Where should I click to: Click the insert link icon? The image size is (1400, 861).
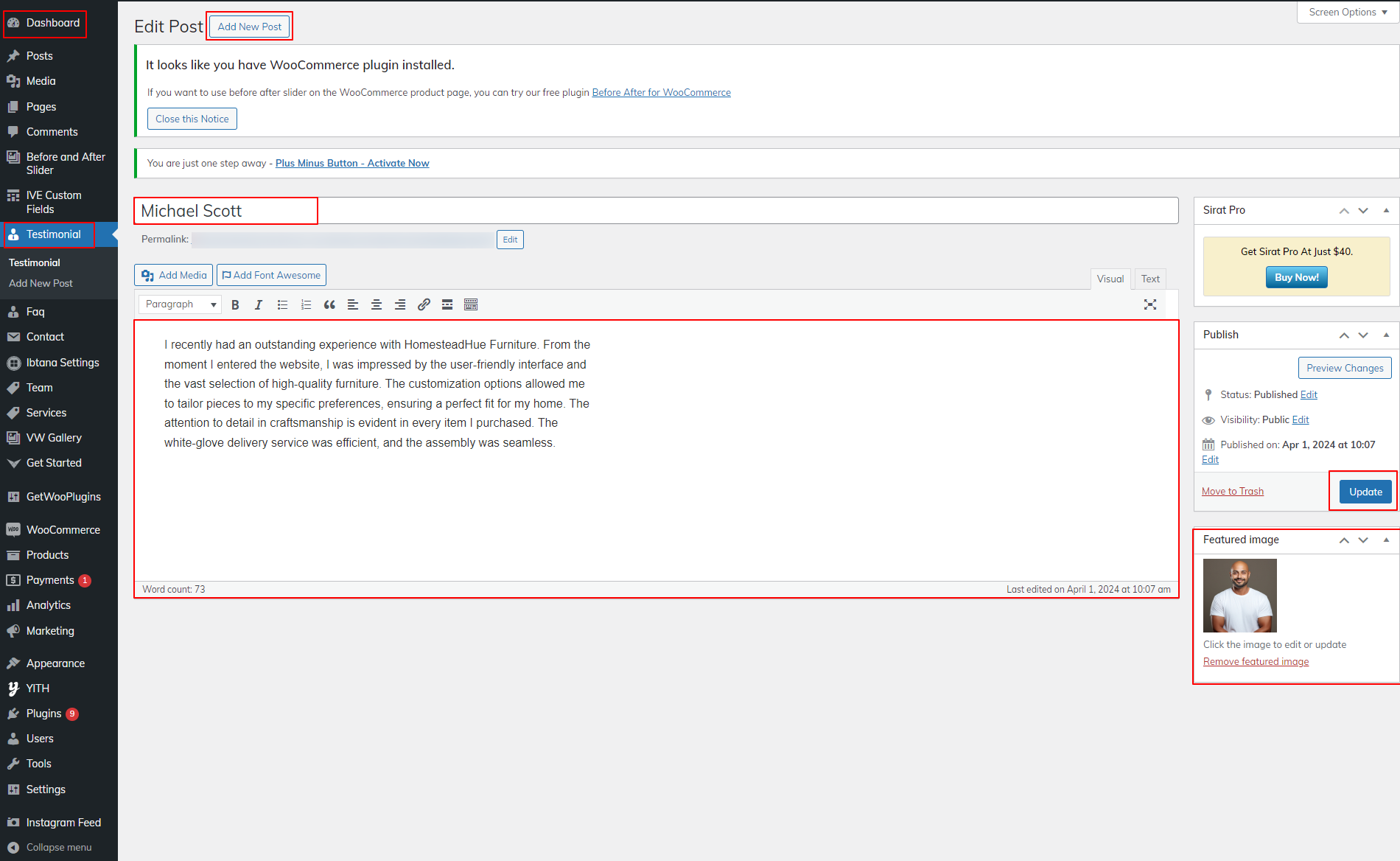(424, 304)
